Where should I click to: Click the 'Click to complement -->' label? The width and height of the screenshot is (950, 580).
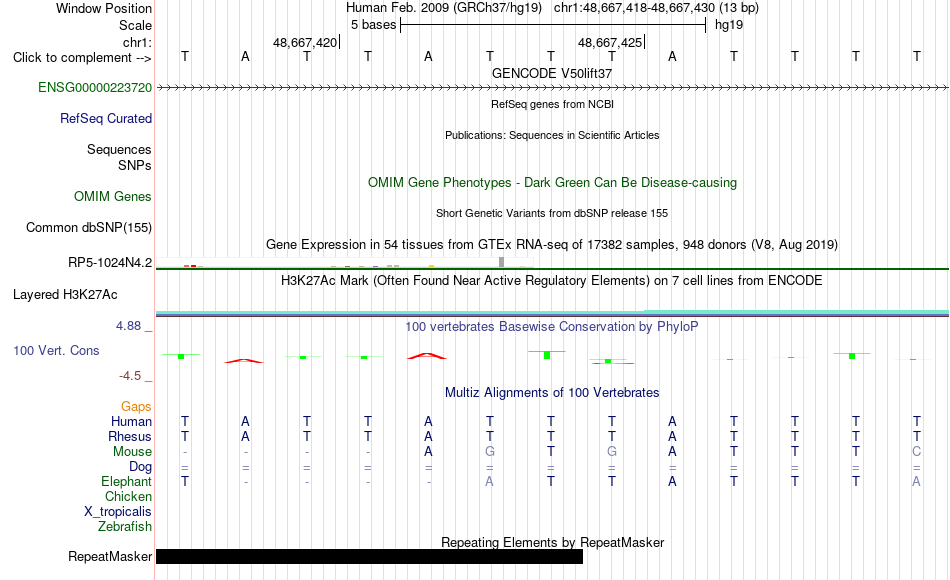[82, 58]
